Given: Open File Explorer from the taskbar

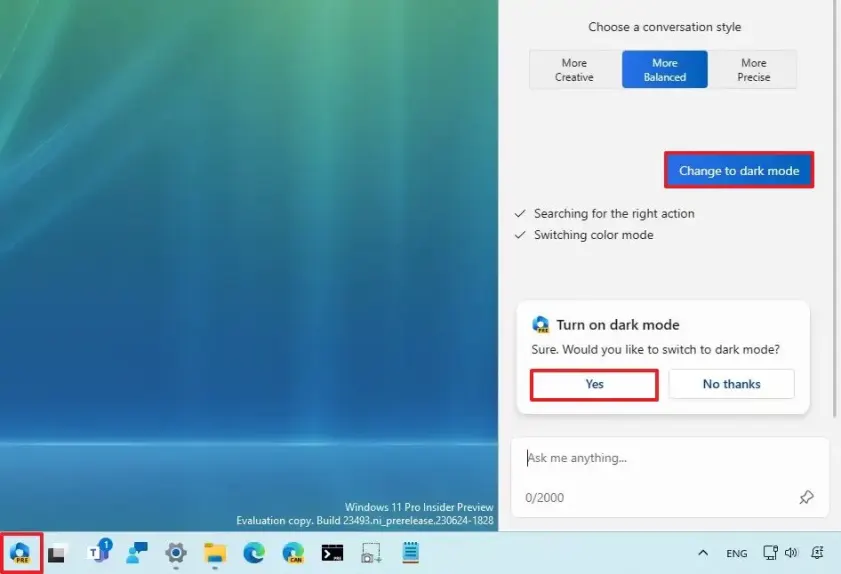Looking at the screenshot, I should pyautogui.click(x=215, y=553).
